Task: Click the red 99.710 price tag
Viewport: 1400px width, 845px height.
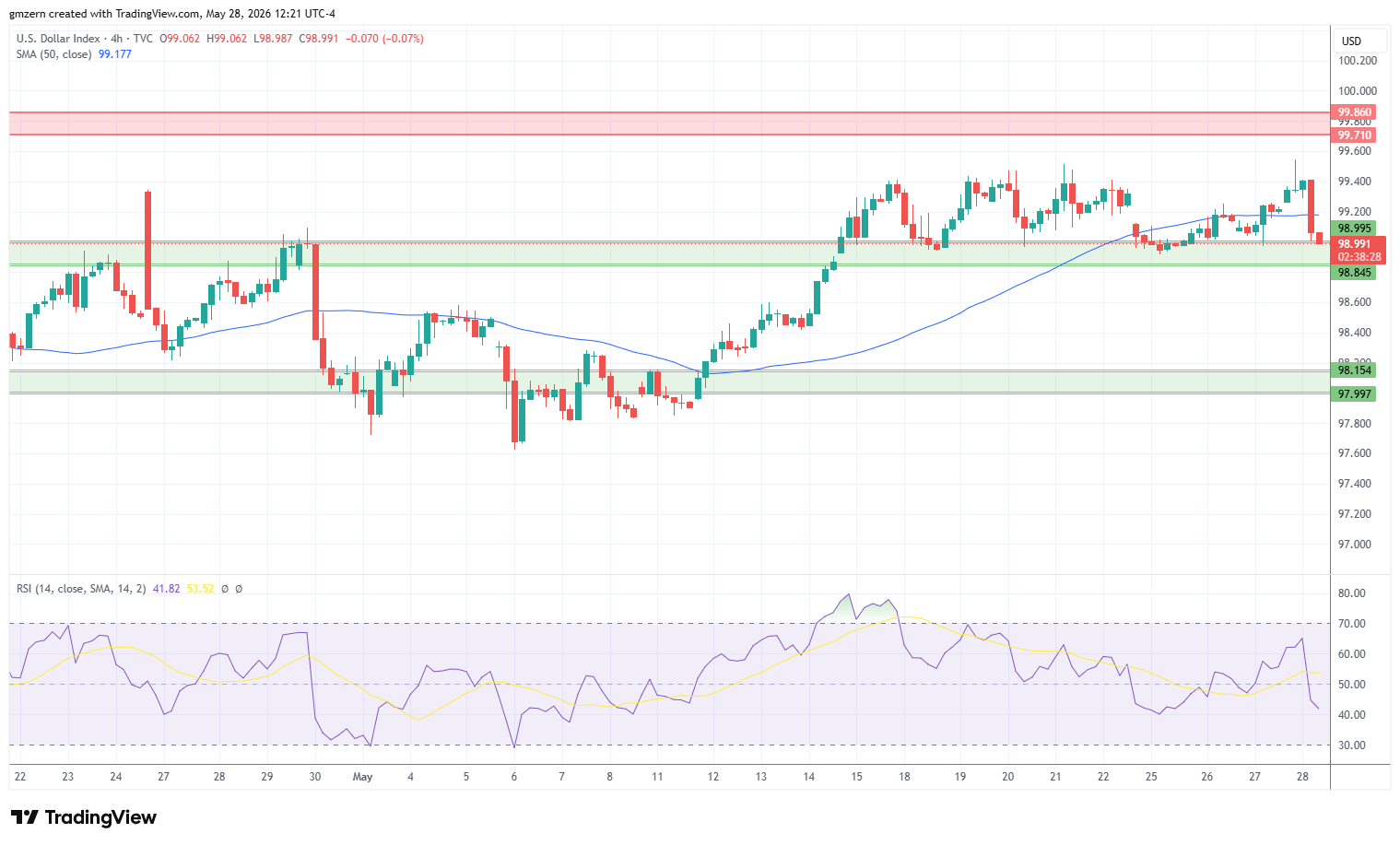Action: (1355, 135)
